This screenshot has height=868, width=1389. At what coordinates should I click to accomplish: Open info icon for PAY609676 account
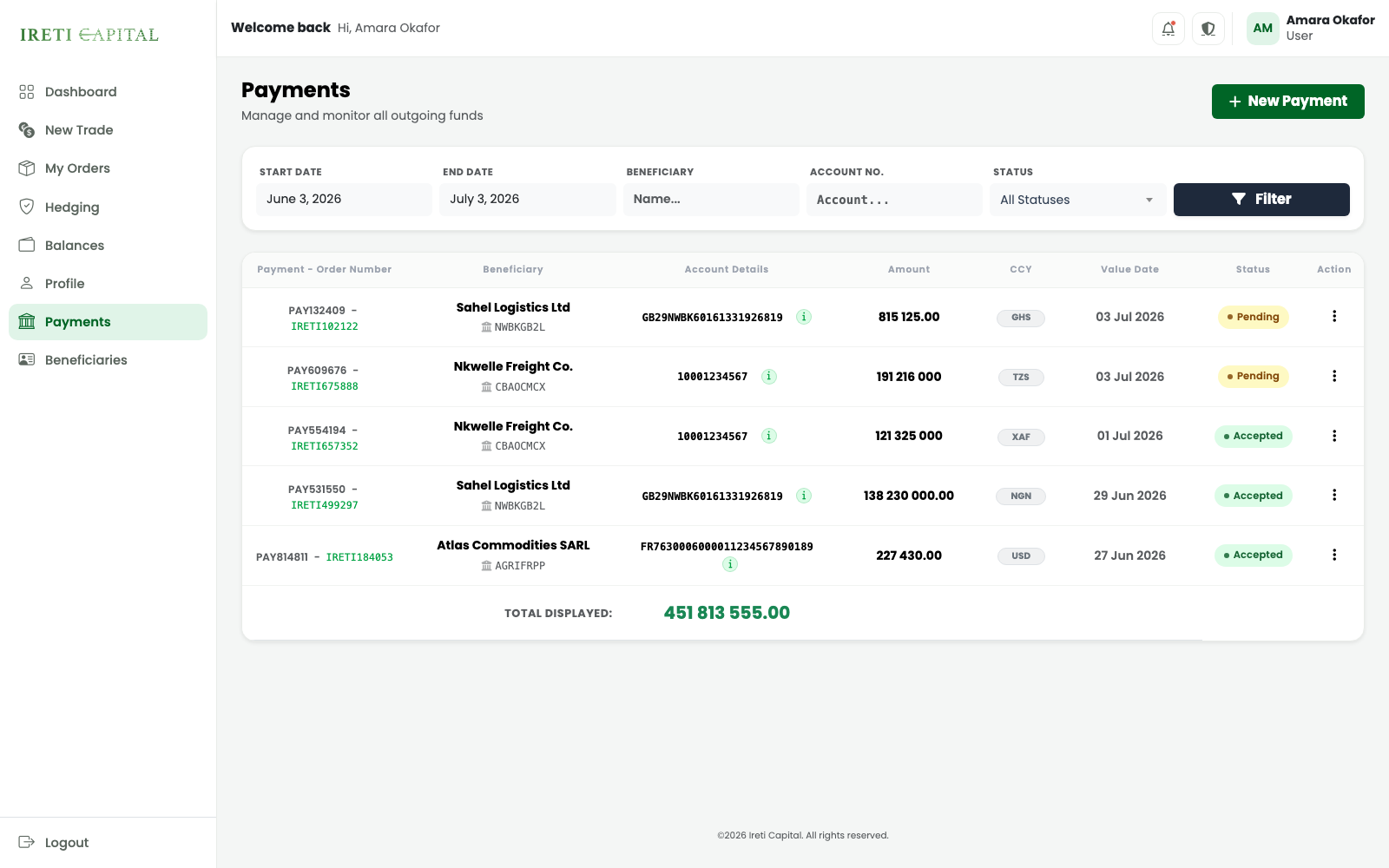(x=769, y=377)
